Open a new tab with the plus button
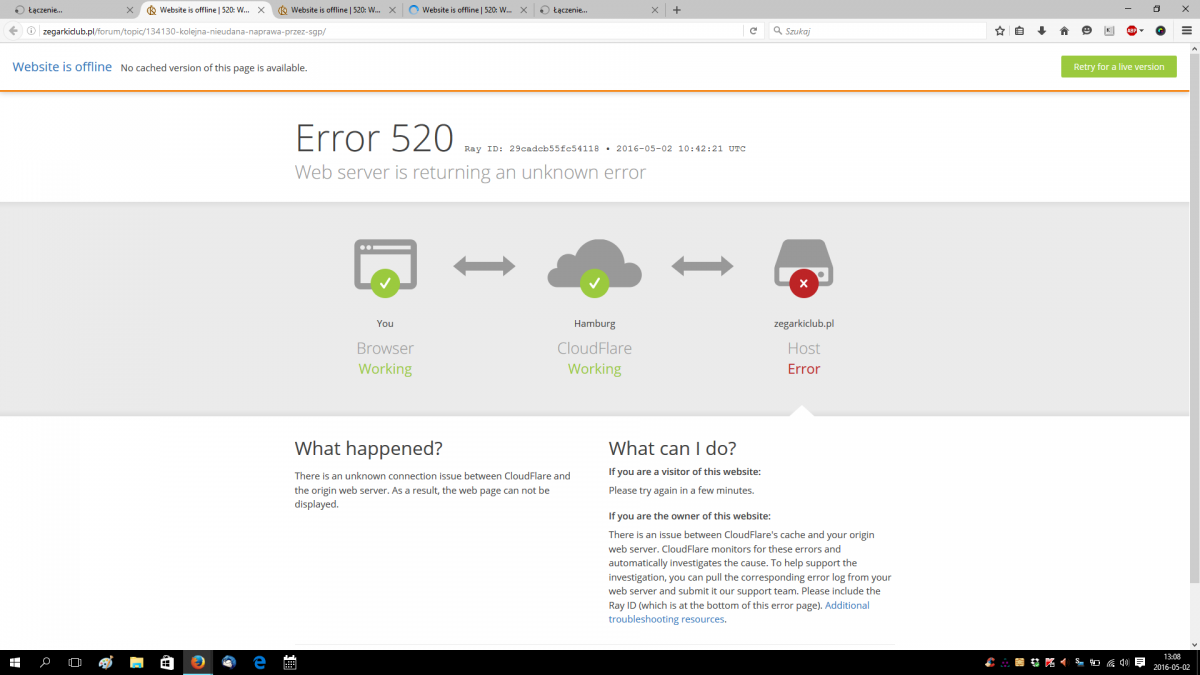This screenshot has width=1200, height=675. coord(677,10)
